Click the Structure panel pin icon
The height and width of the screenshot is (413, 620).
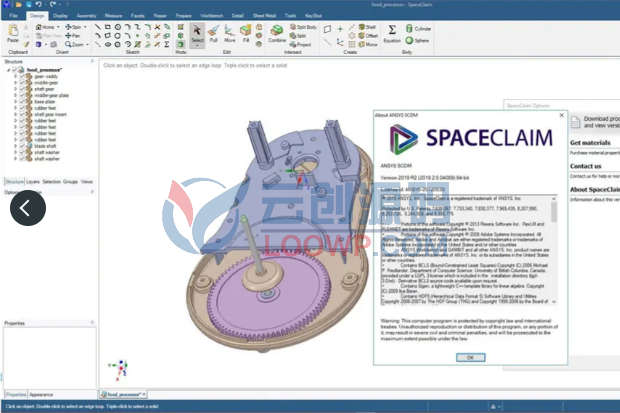point(92,61)
